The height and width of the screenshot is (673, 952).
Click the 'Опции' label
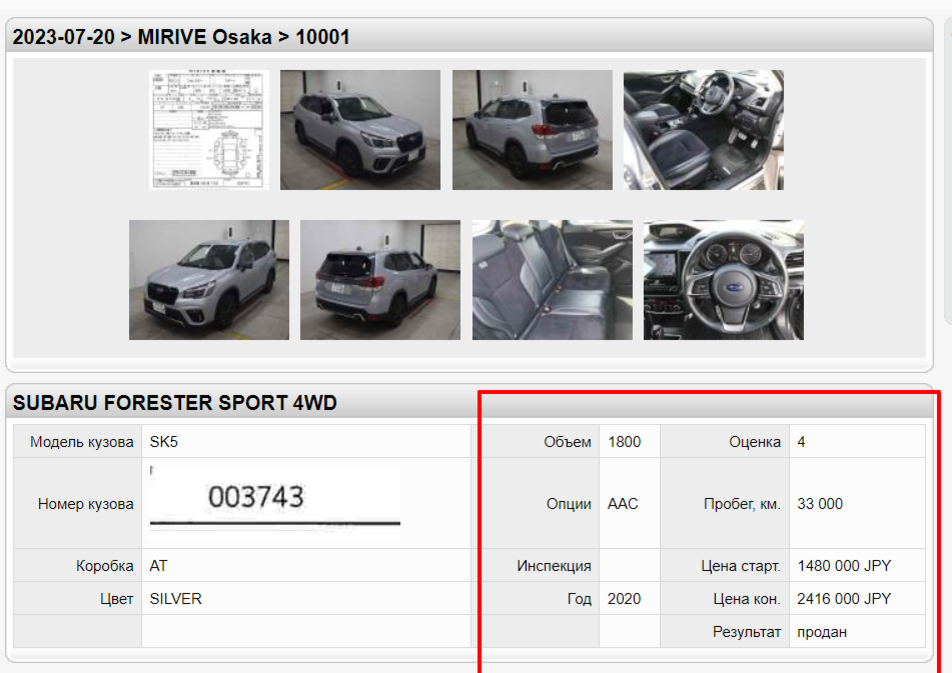(x=569, y=504)
